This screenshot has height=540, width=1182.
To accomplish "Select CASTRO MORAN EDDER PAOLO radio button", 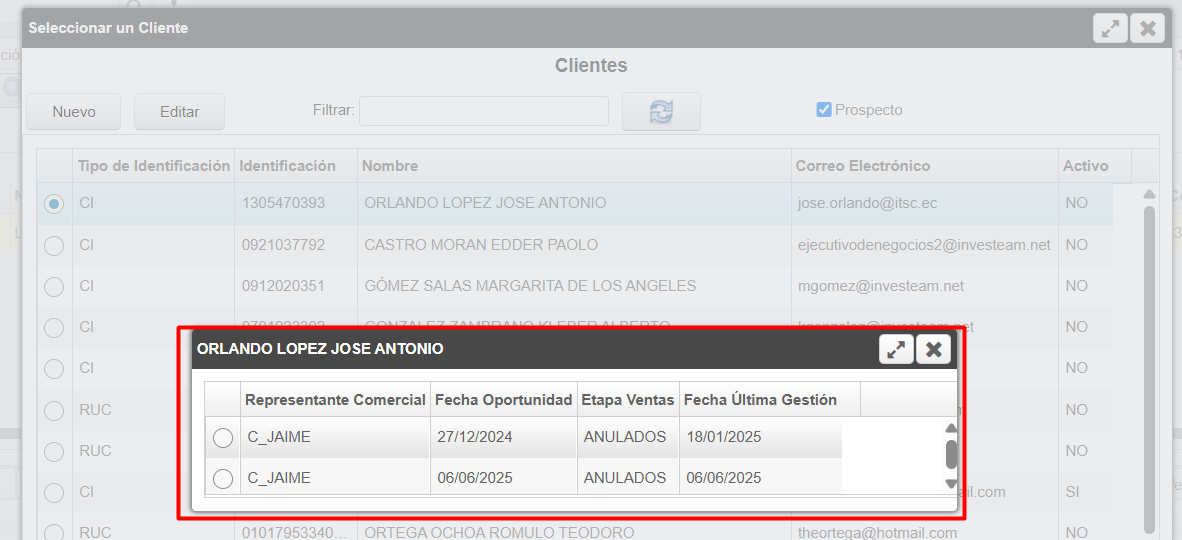I will pyautogui.click(x=54, y=245).
